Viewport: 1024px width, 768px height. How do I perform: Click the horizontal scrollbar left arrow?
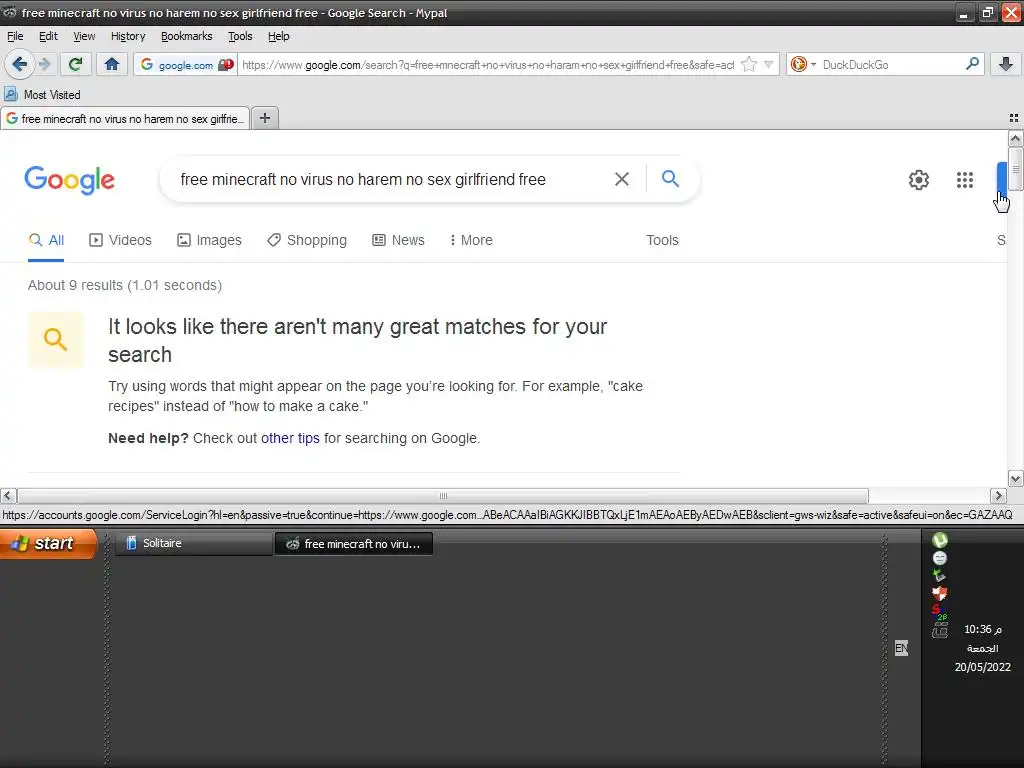point(8,496)
